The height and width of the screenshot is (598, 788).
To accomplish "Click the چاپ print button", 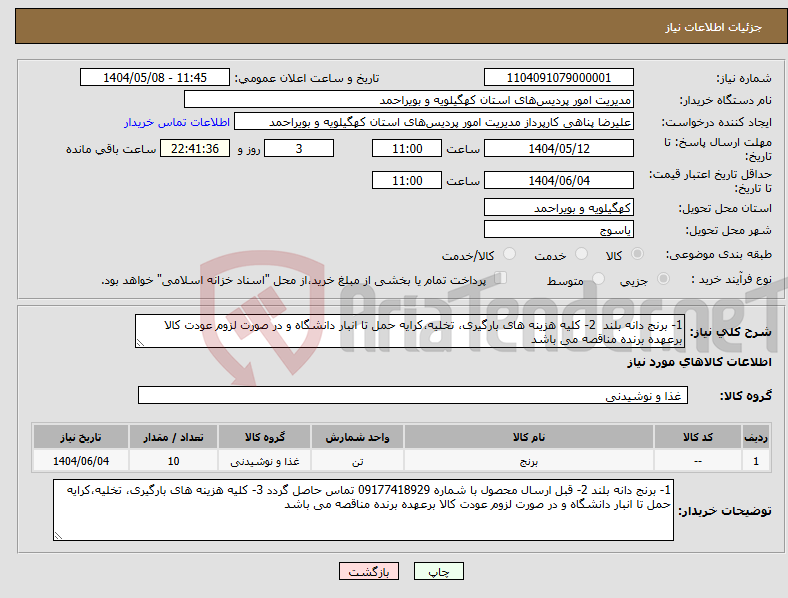I will tap(439, 571).
